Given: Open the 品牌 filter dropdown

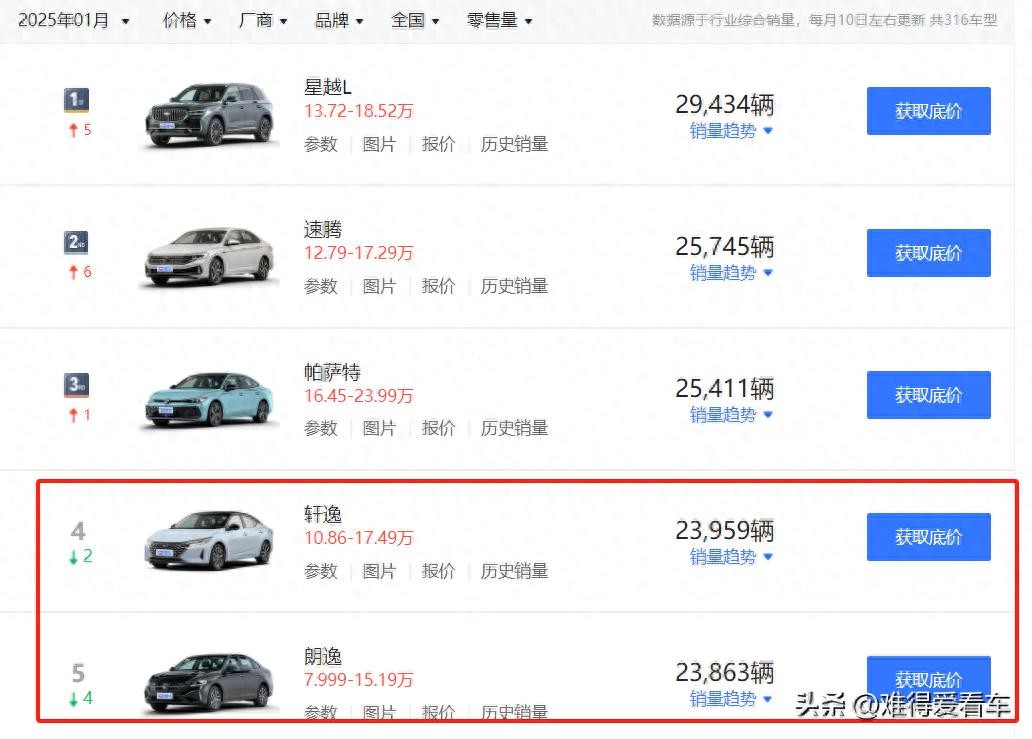Looking at the screenshot, I should (339, 20).
